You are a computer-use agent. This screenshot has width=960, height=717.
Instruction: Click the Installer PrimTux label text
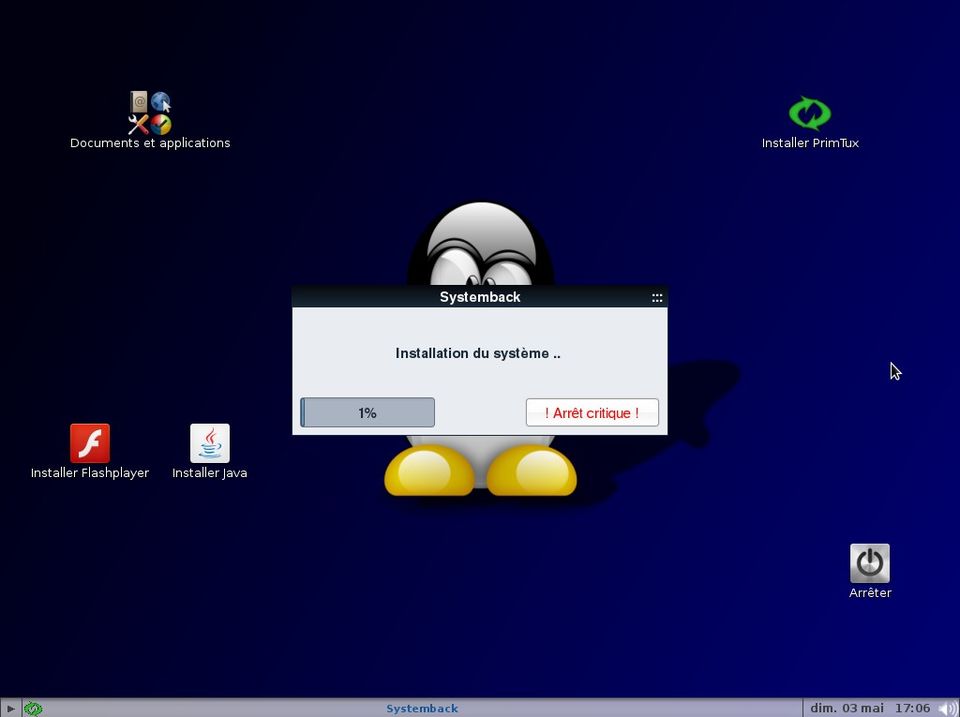point(810,143)
